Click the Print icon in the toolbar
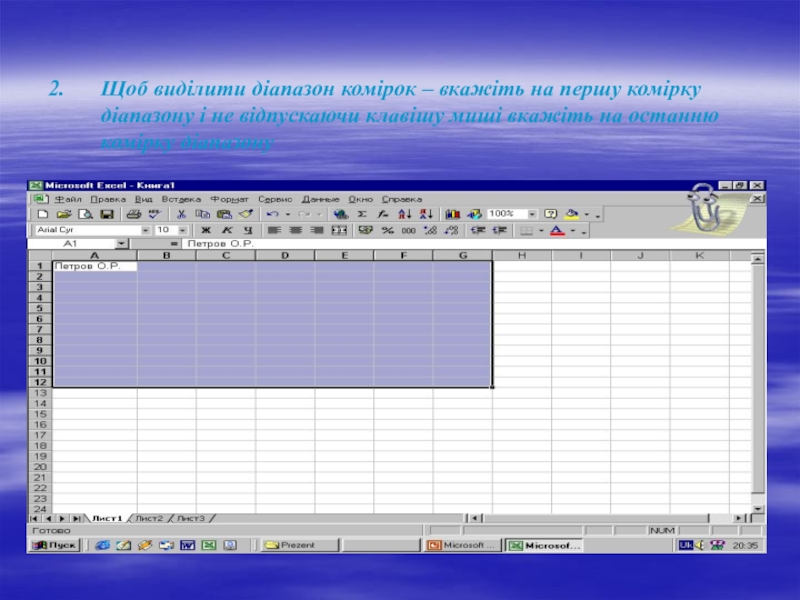Viewport: 800px width, 600px height. 133,214
